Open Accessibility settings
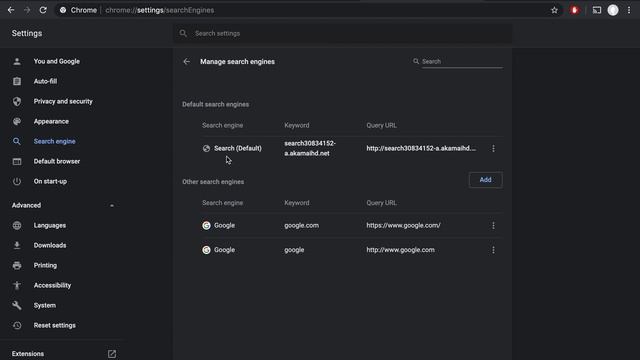640x360 pixels. point(52,285)
